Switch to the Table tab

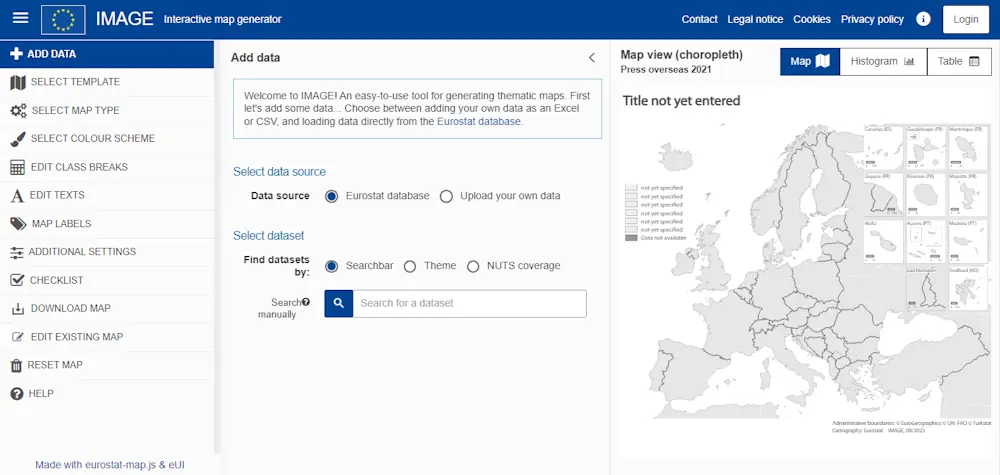pos(959,61)
